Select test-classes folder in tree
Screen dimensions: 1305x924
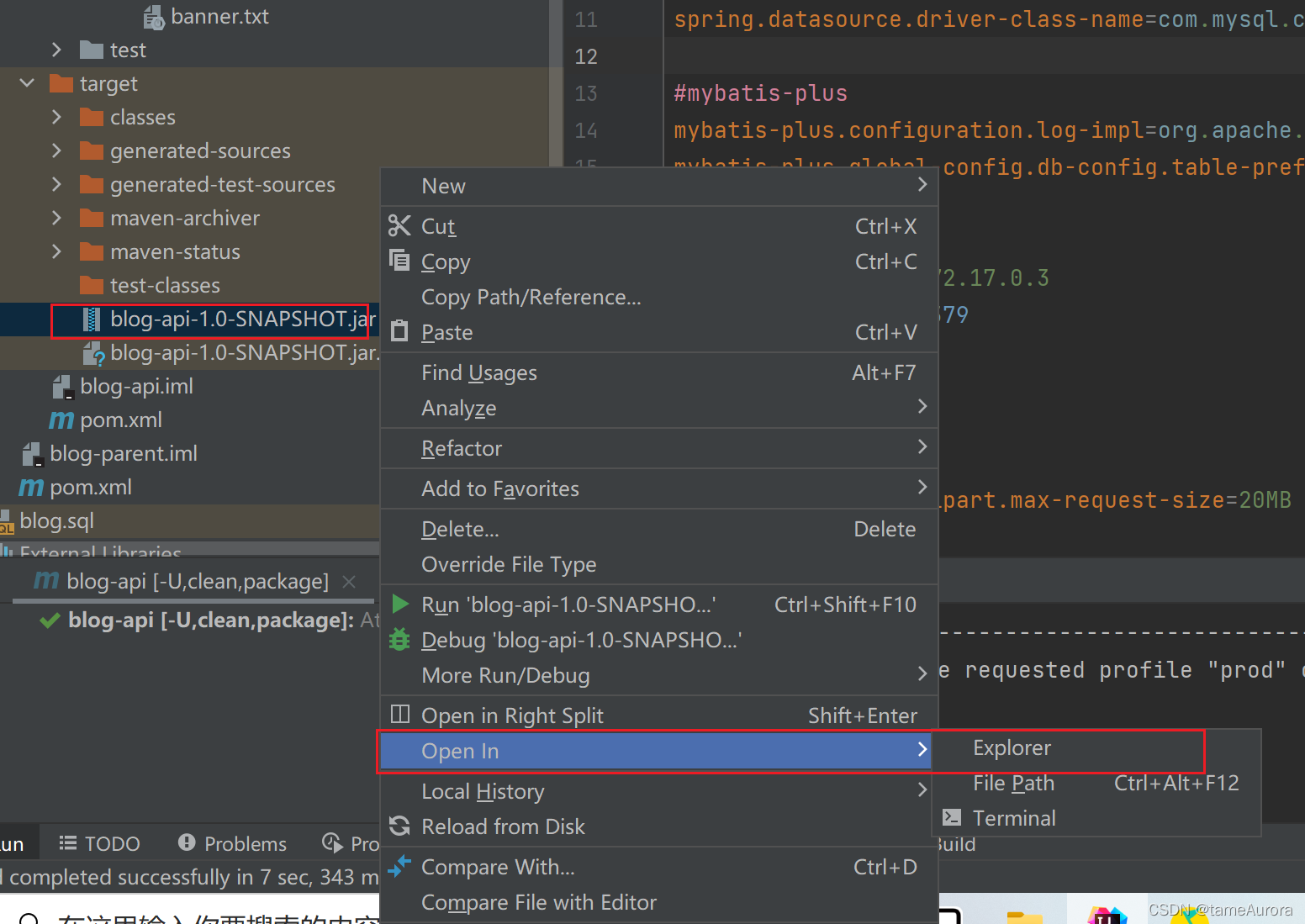tap(190, 285)
